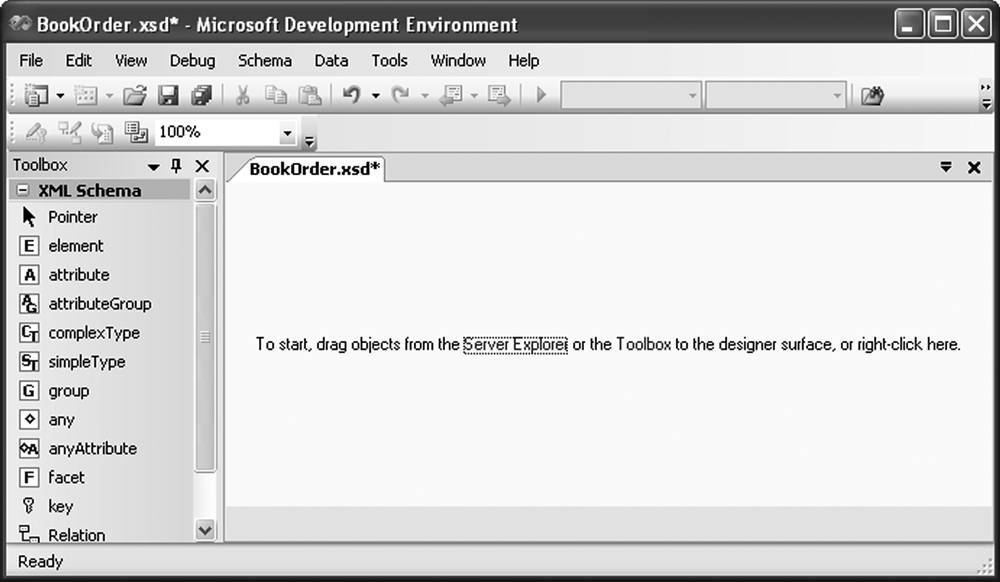Open the Data menu

331,61
